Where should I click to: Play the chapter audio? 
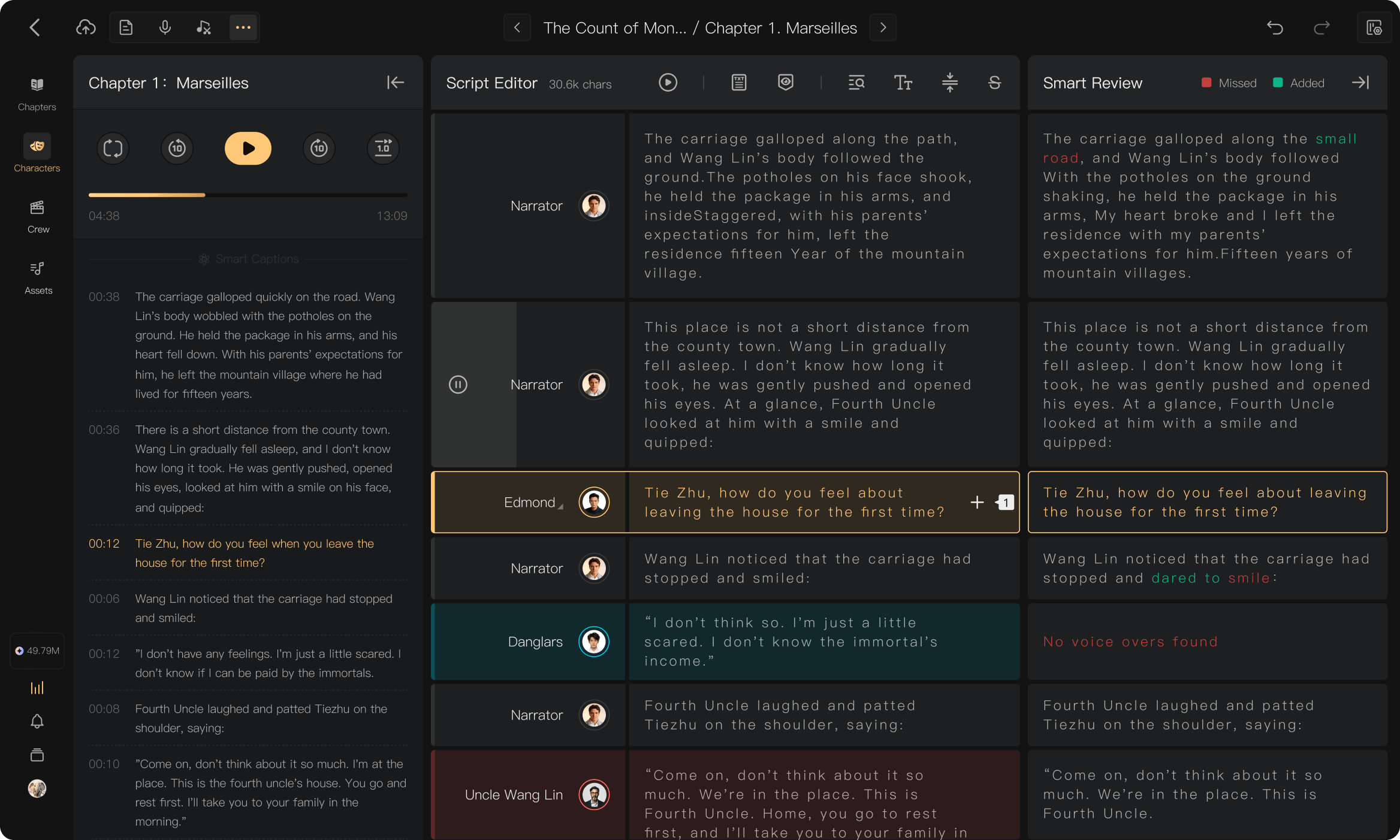click(248, 148)
